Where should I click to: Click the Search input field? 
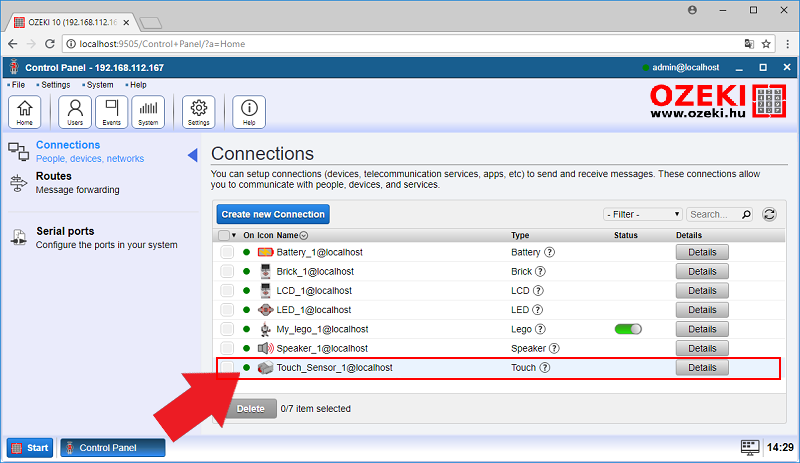point(713,214)
